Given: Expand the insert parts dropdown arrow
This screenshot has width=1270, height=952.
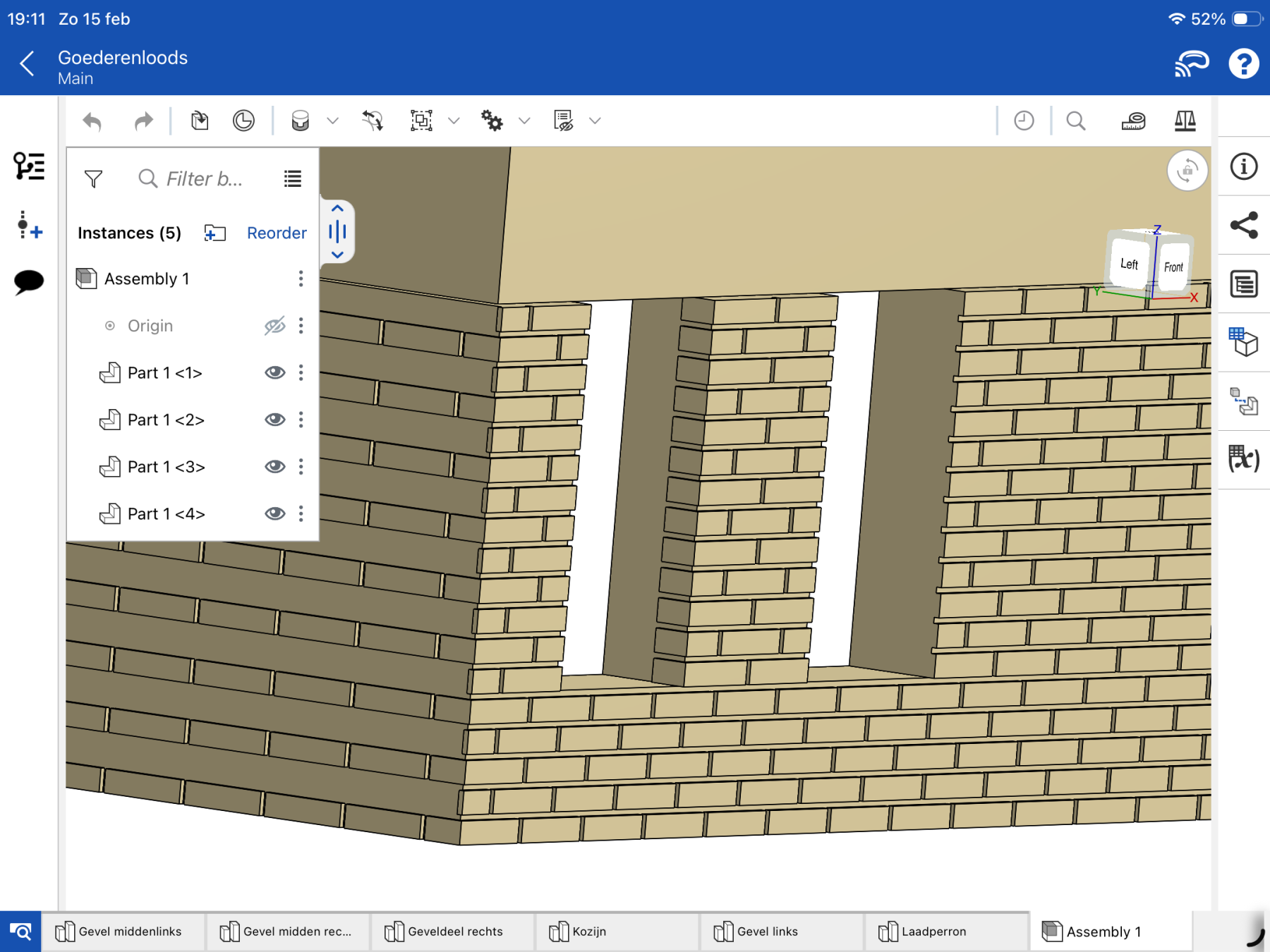Looking at the screenshot, I should tap(333, 121).
